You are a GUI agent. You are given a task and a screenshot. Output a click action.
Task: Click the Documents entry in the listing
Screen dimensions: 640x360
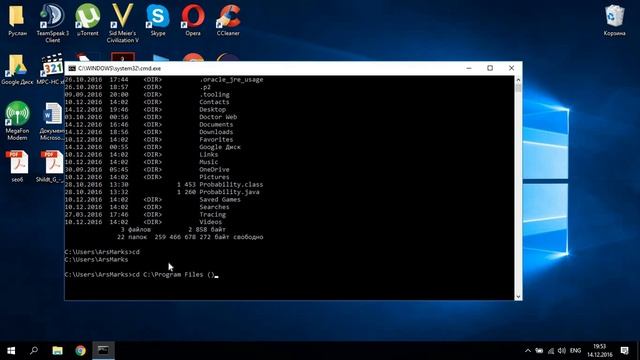[216, 124]
